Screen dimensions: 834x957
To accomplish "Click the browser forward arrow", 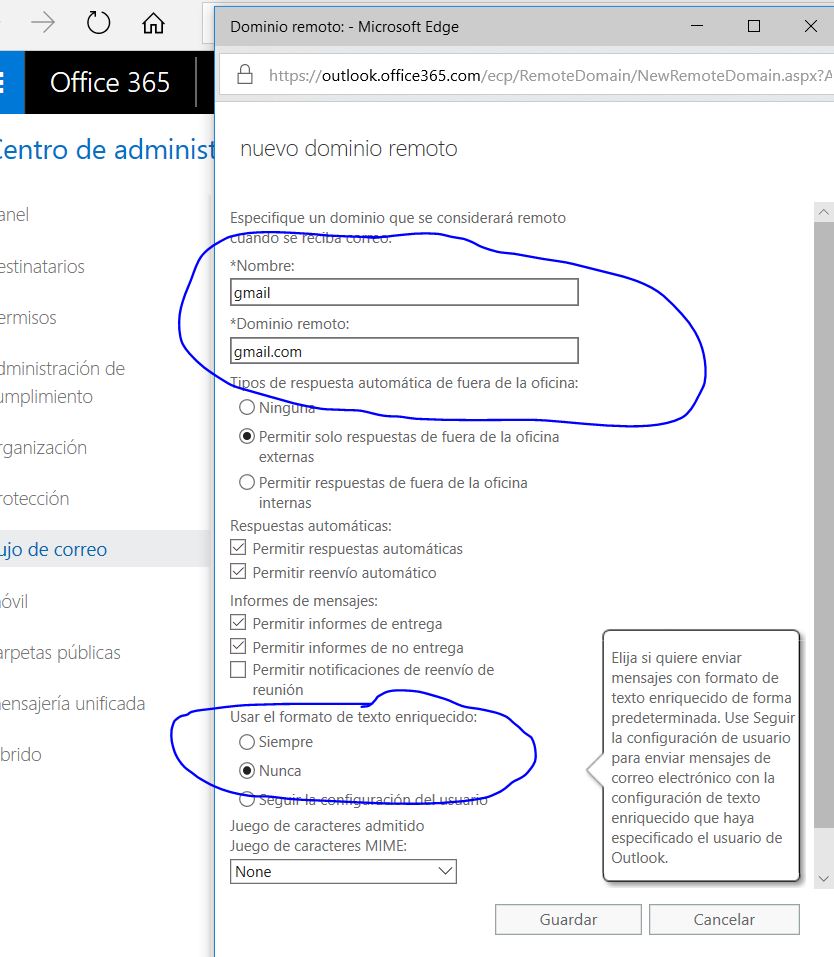I will [x=43, y=23].
